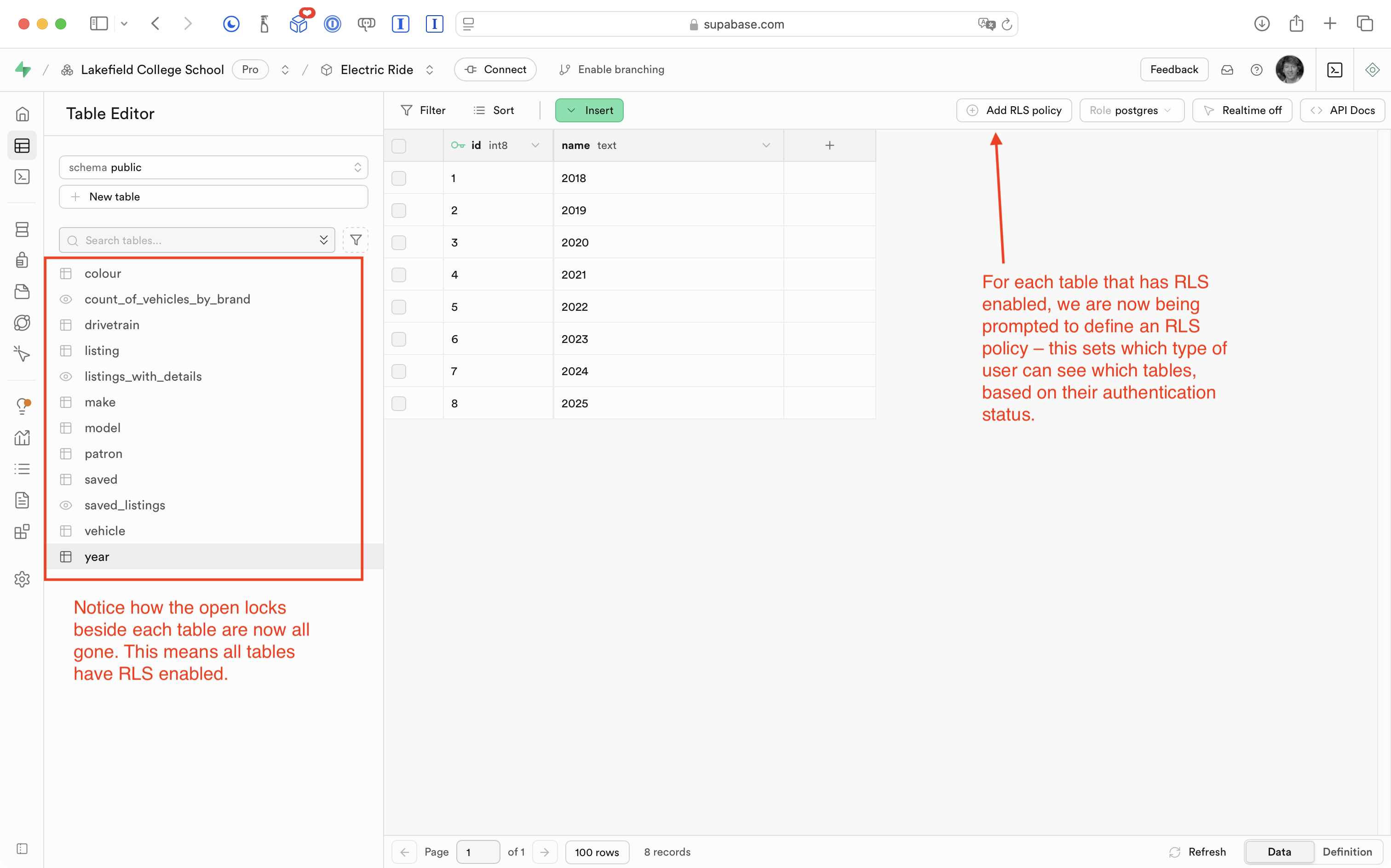The height and width of the screenshot is (868, 1391).
Task: Open Authentication lock icon in sidebar
Action: [22, 260]
